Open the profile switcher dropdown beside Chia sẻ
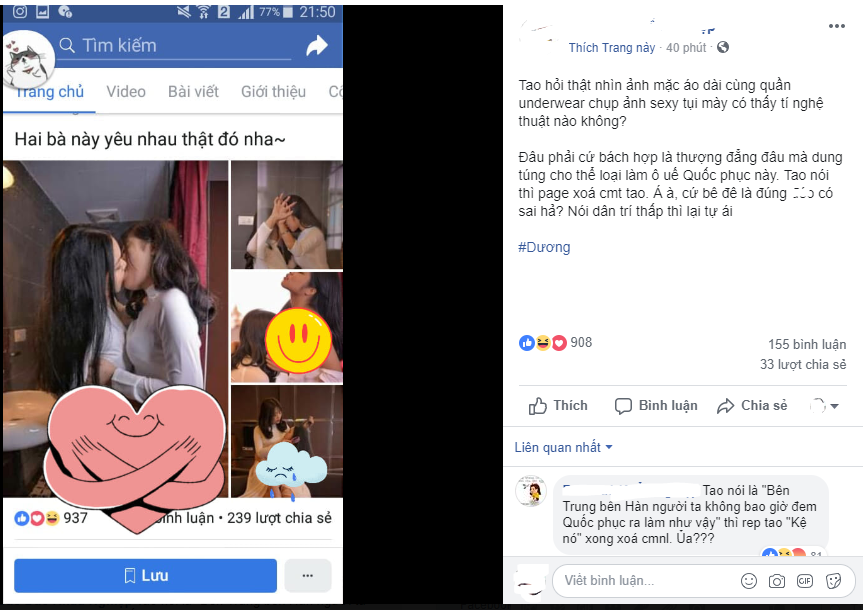The height and width of the screenshot is (610, 863). [824, 406]
